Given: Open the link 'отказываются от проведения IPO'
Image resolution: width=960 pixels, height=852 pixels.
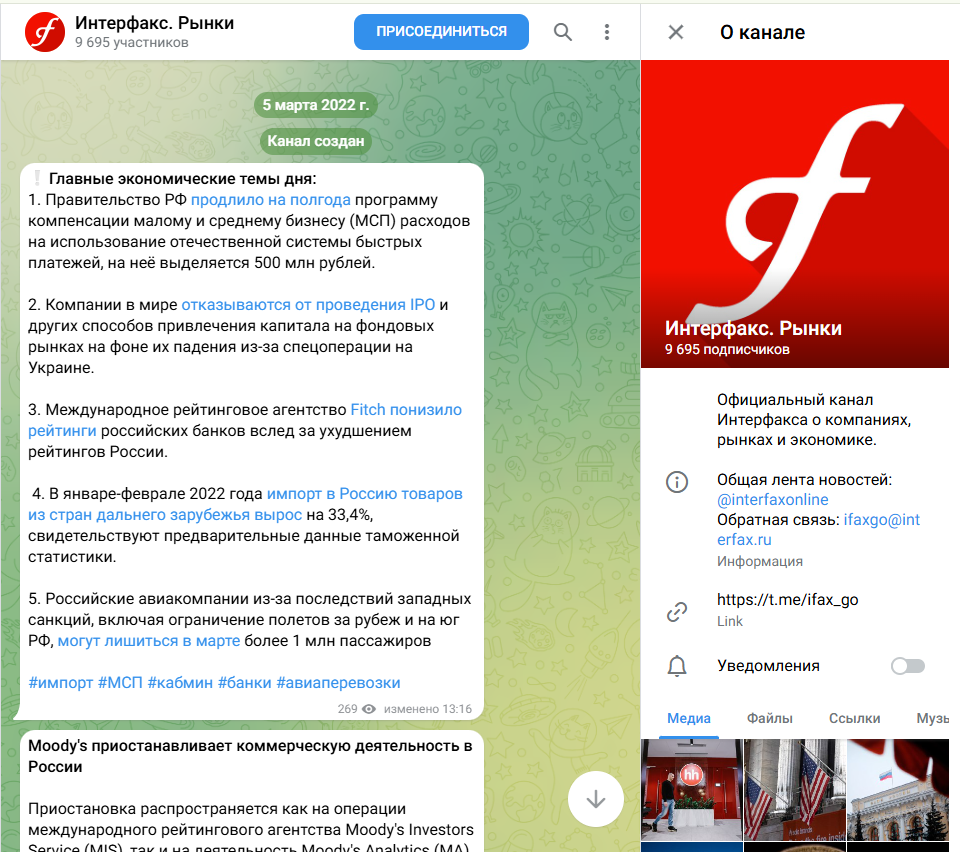Looking at the screenshot, I should tap(308, 305).
